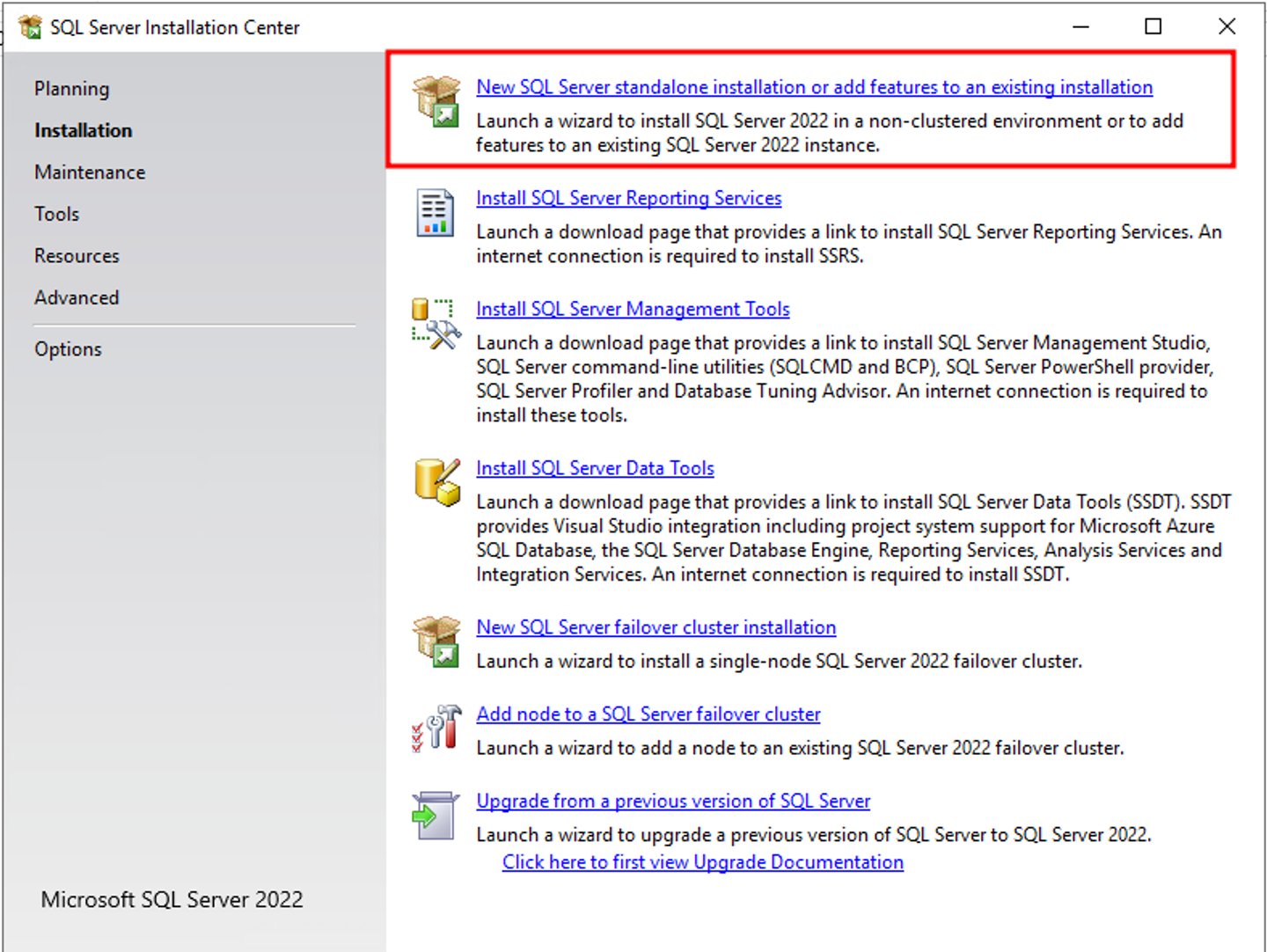Click the Management Tools hammer icon
1267x952 pixels.
[436, 324]
